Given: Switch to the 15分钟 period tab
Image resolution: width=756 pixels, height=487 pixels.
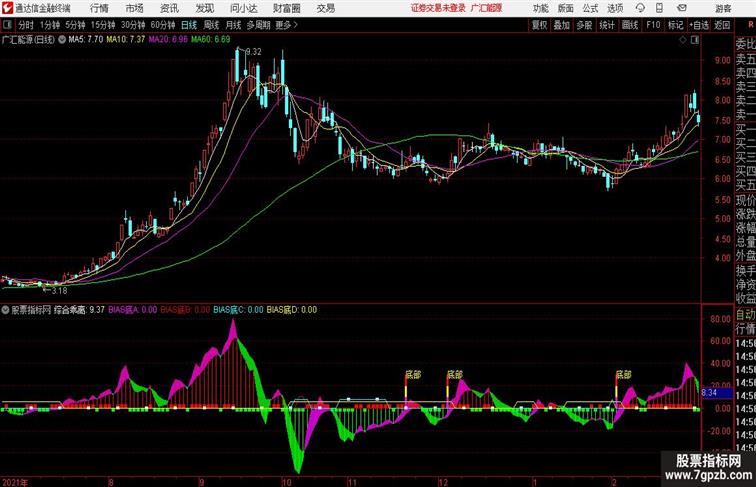Looking at the screenshot, I should 103,25.
